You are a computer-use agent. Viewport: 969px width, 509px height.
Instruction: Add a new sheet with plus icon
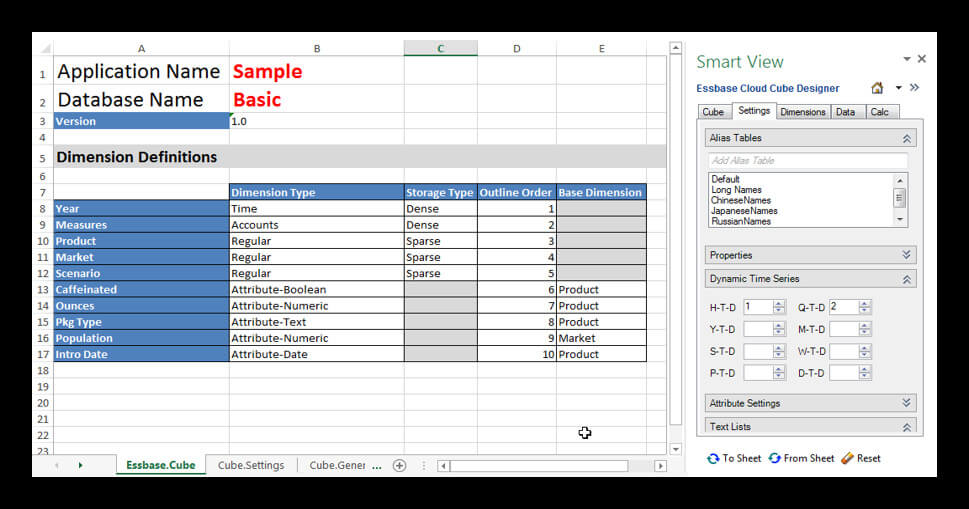[399, 465]
